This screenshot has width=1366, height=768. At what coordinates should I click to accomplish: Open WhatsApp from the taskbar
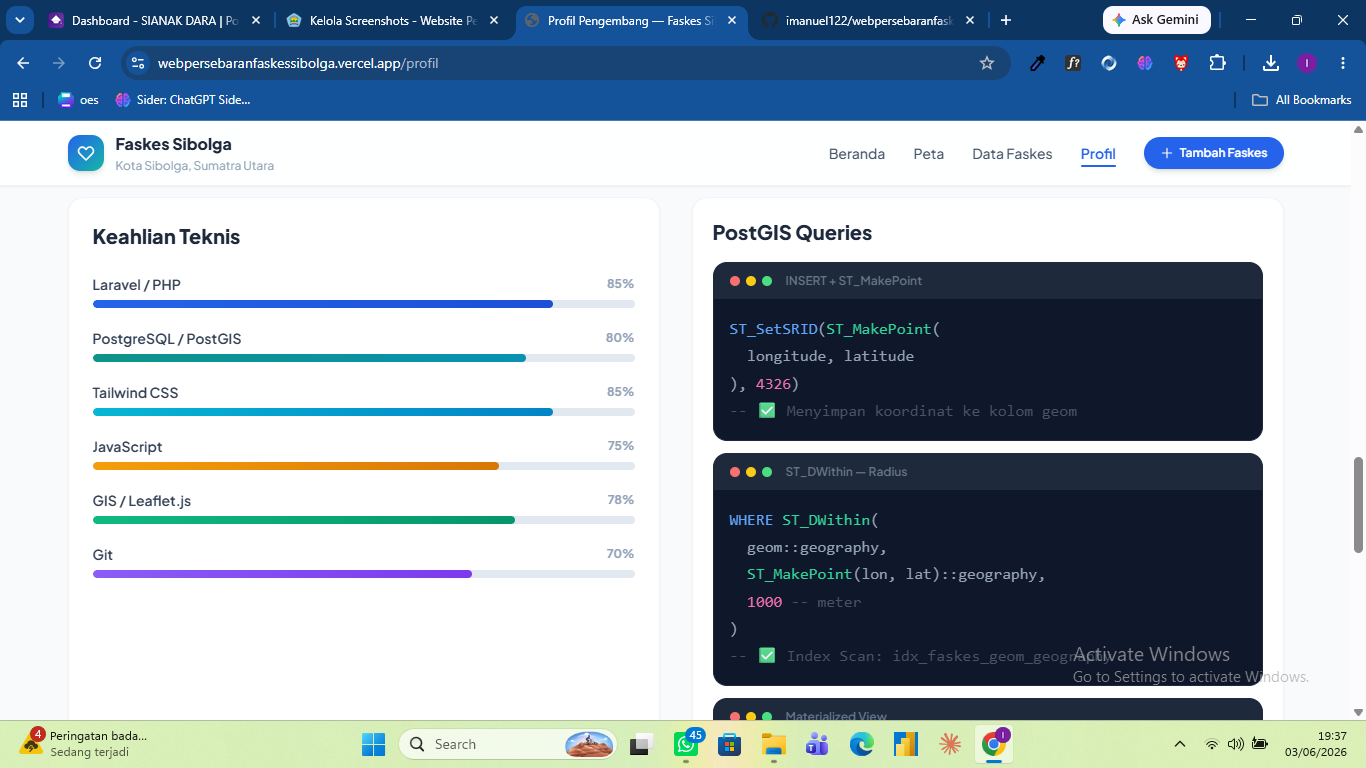(x=686, y=744)
